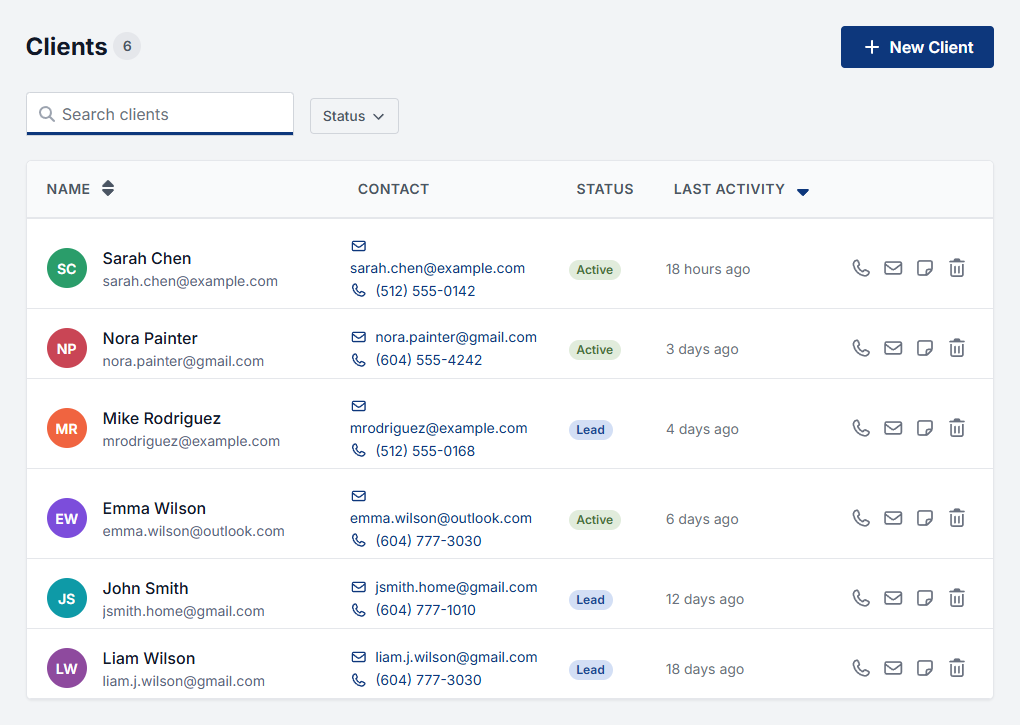The height and width of the screenshot is (725, 1020).
Task: Select the MR avatar for Mike Rodriguez
Action: tap(67, 428)
